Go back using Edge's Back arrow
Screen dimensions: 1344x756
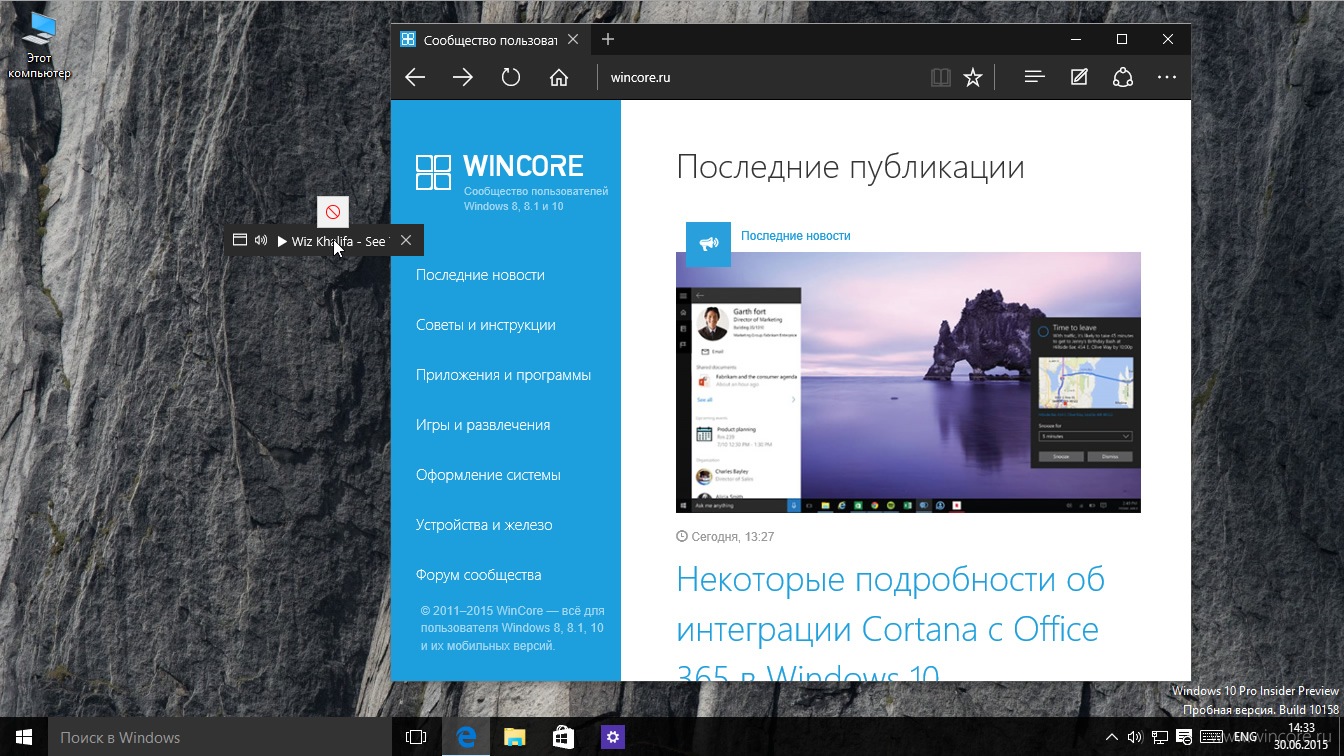(415, 77)
